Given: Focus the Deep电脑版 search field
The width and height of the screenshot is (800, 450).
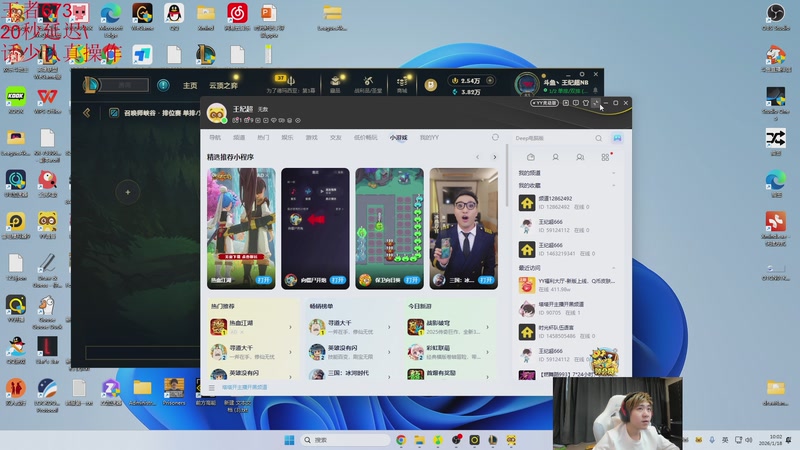Looking at the screenshot, I should [x=554, y=138].
